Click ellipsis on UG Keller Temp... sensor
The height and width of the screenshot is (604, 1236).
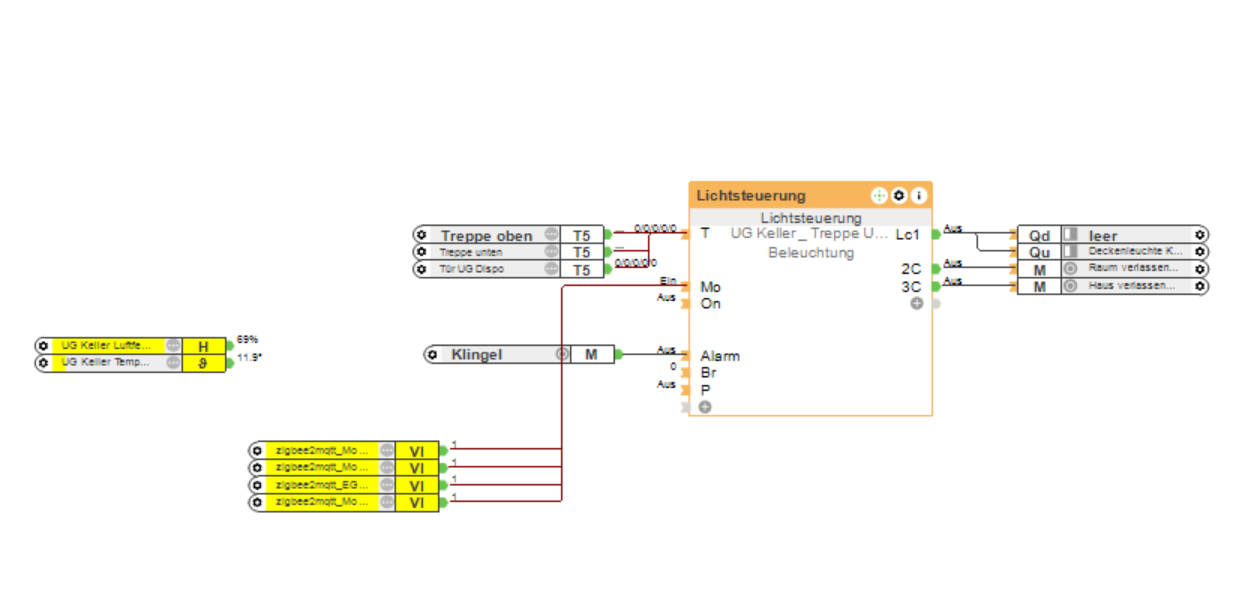point(173,363)
